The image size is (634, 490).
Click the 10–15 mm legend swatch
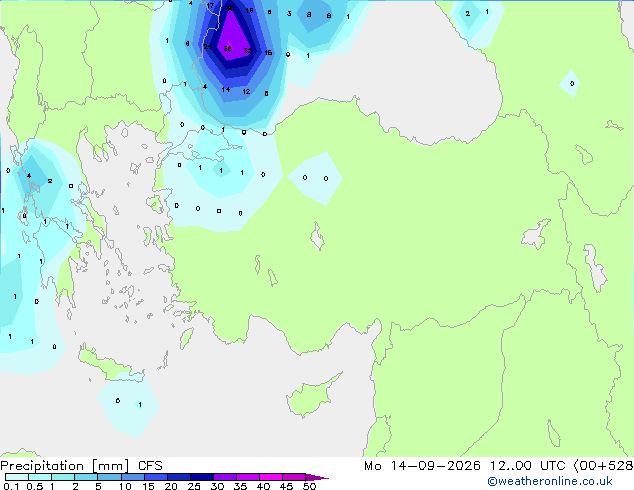tap(132, 477)
